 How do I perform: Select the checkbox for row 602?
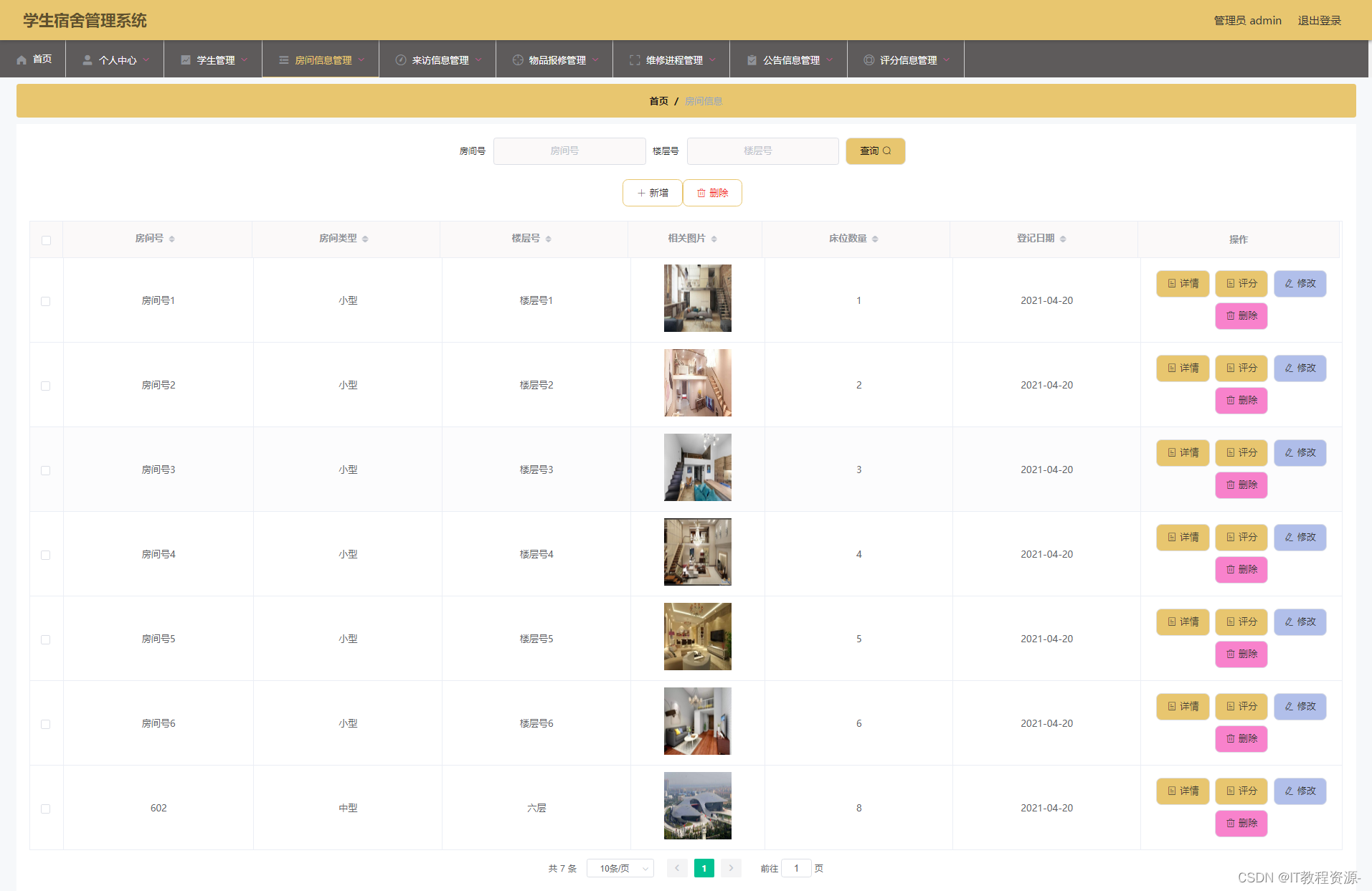coord(46,809)
